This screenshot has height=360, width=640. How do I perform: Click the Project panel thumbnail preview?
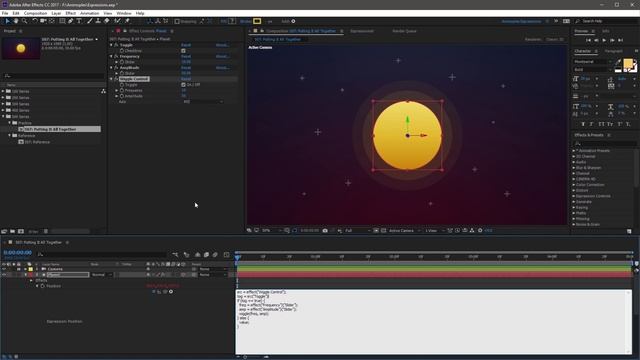click(x=21, y=48)
